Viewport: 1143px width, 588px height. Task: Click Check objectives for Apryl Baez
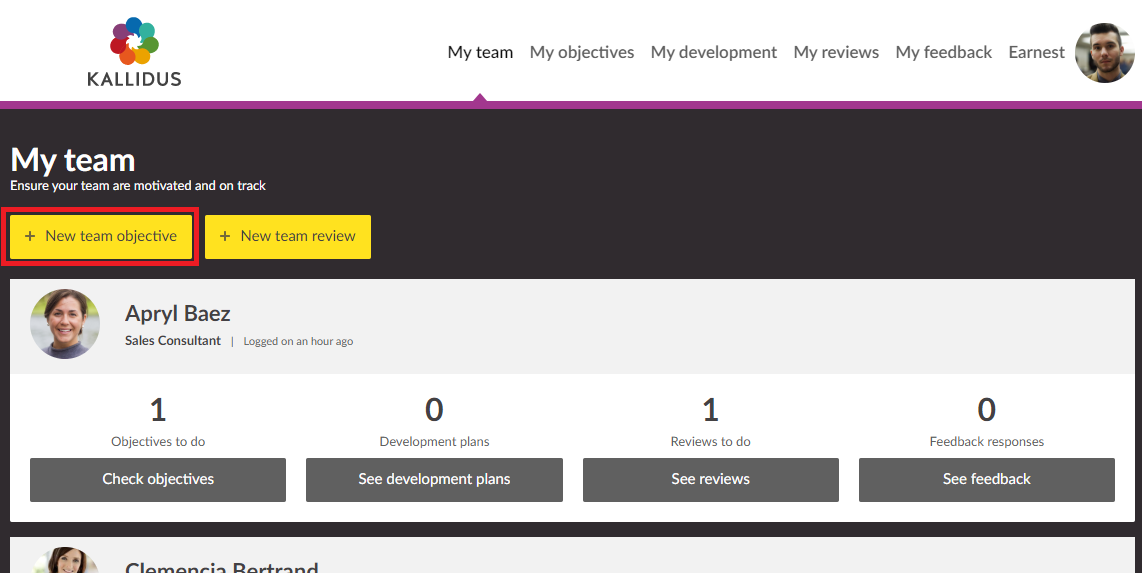tap(158, 479)
